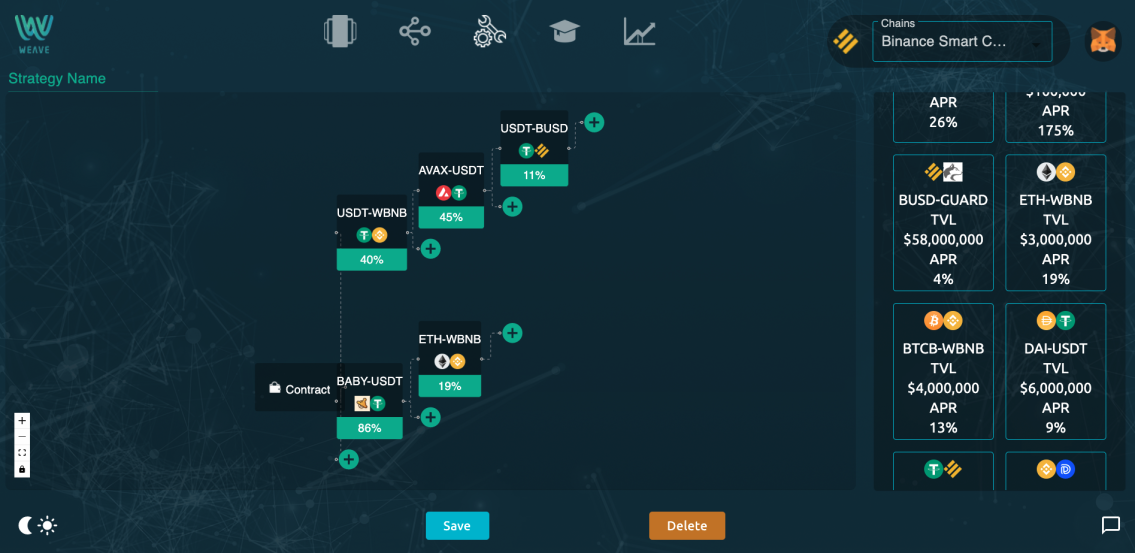
Task: Click the 19% bar on the ETH-WBNB canvas node
Action: [x=450, y=386]
